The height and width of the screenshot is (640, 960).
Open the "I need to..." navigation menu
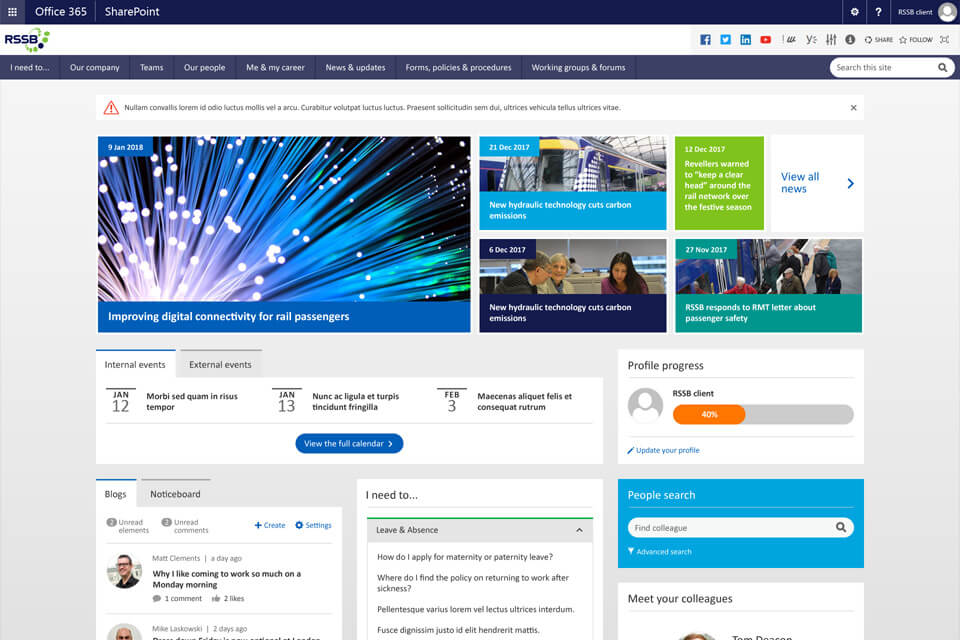click(x=31, y=67)
